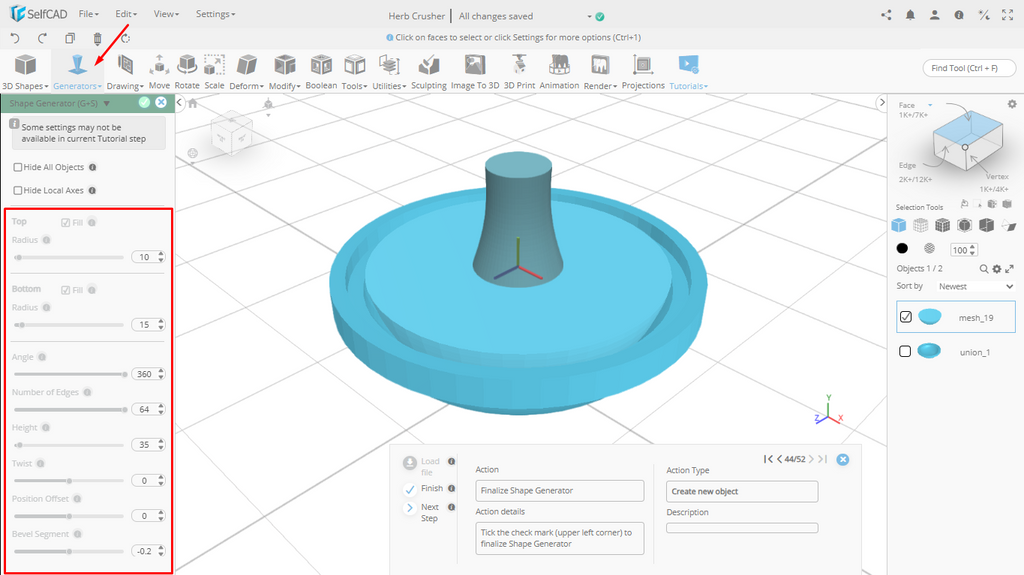Image resolution: width=1024 pixels, height=575 pixels.
Task: Search objects with the magnifier icon
Action: tap(984, 269)
